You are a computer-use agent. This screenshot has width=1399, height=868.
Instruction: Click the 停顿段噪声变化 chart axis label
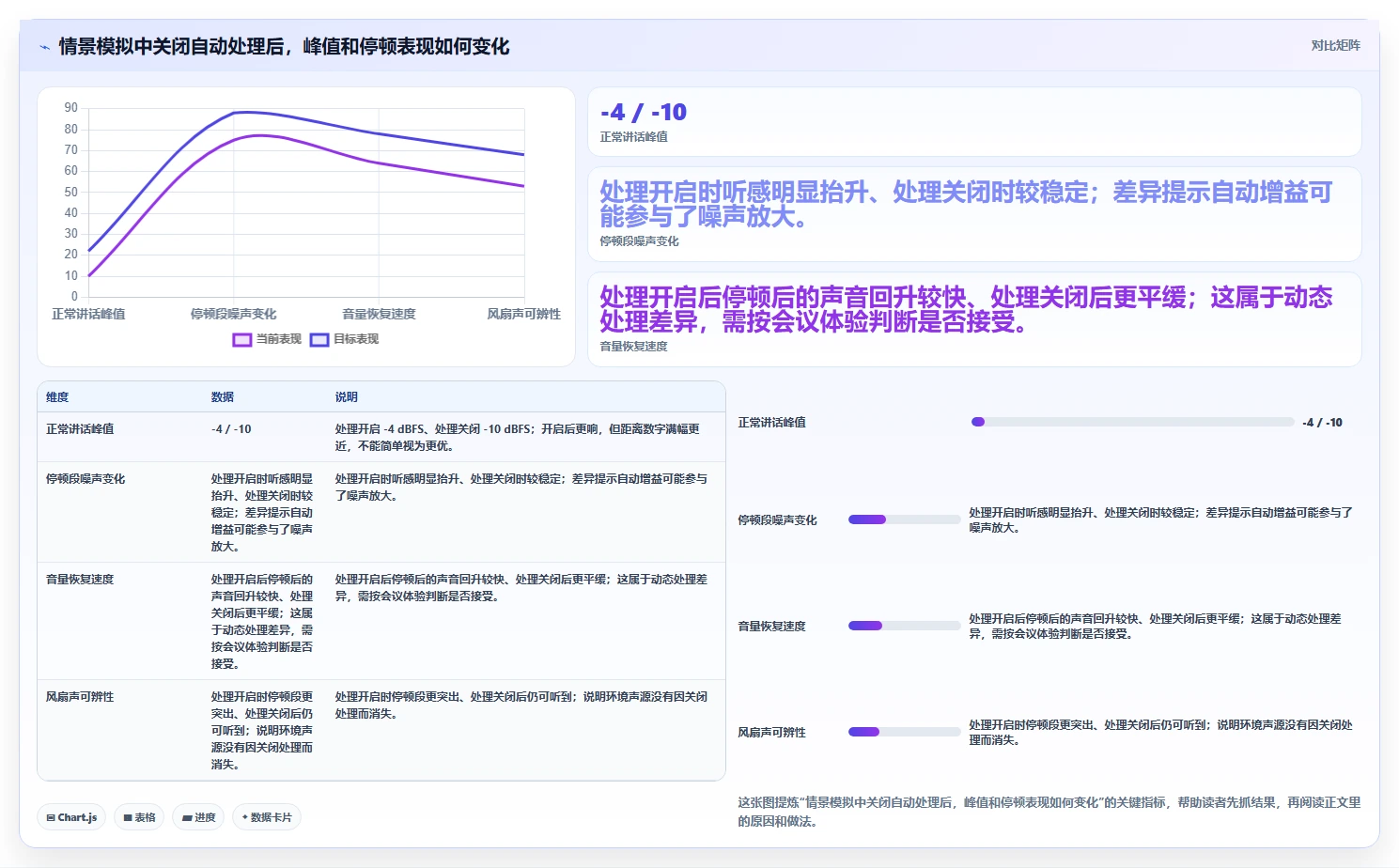[234, 314]
